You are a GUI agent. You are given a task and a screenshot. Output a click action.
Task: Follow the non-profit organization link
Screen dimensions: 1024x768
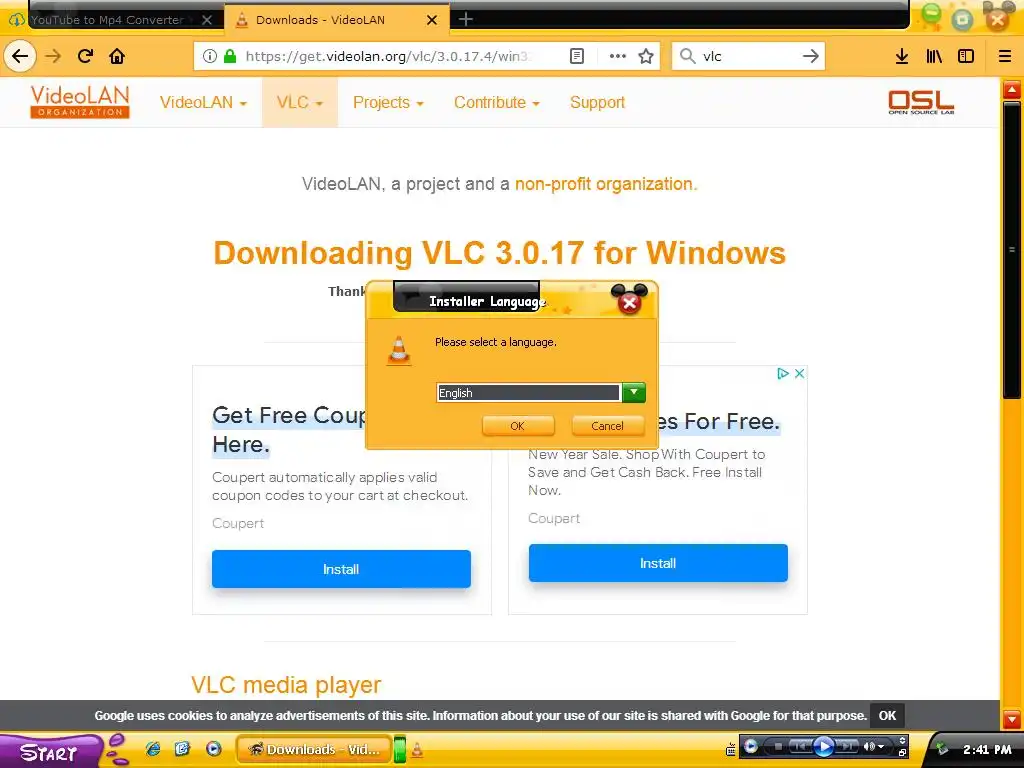[x=605, y=184]
